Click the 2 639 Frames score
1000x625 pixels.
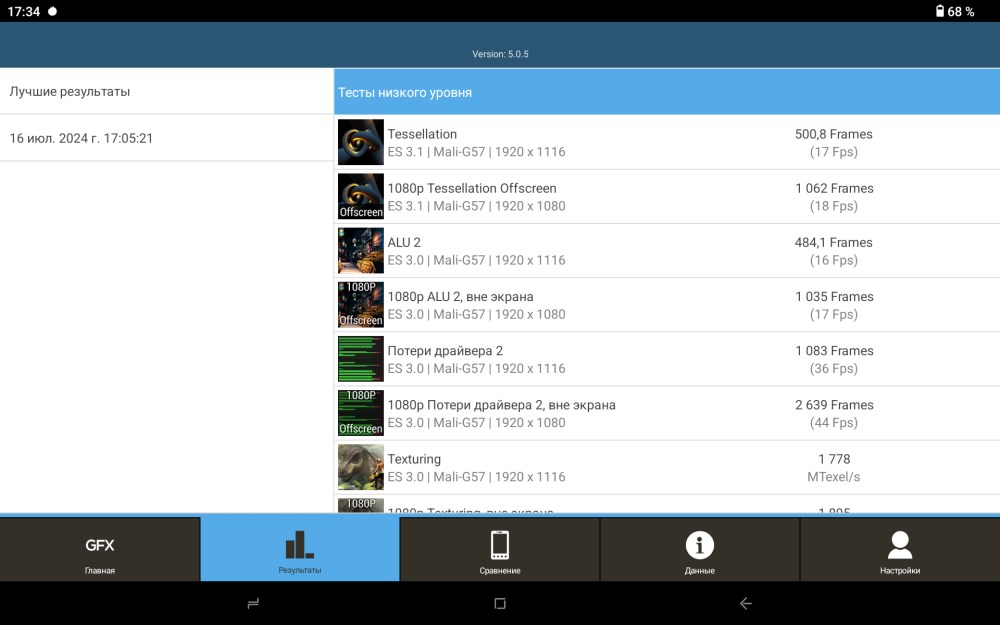point(834,405)
